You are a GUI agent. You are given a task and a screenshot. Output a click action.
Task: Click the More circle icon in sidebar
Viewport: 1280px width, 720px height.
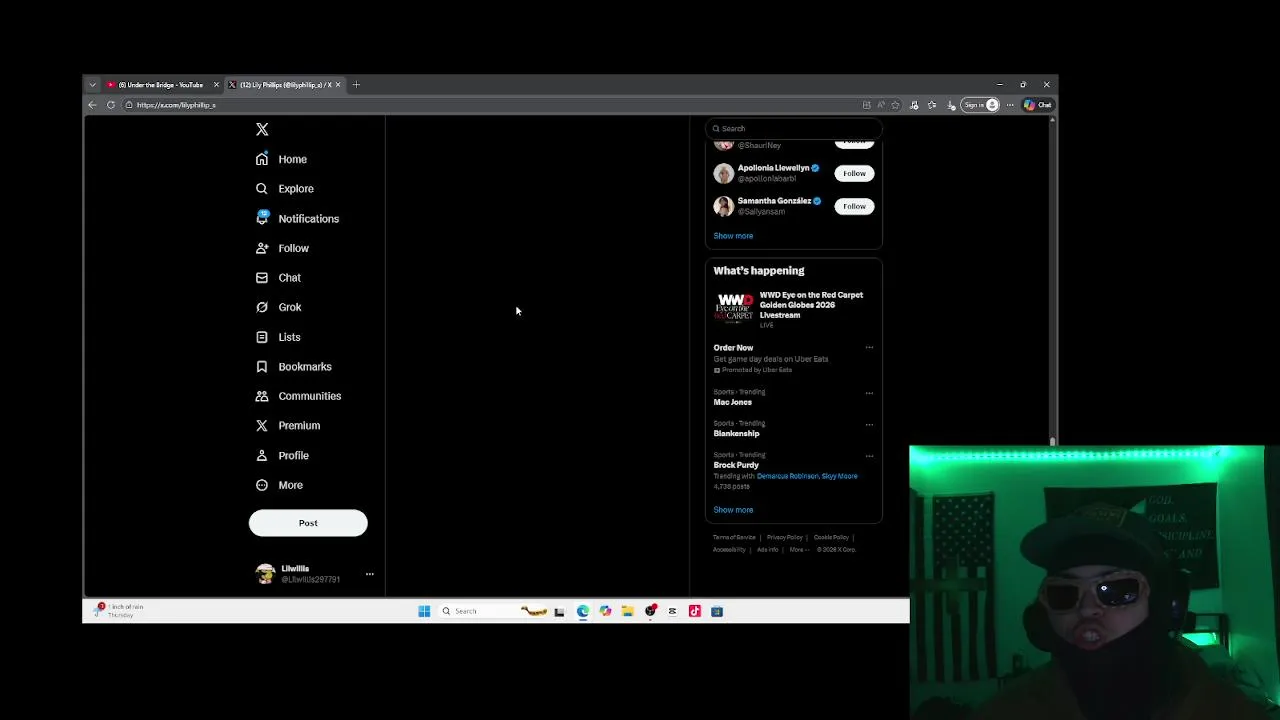coord(262,485)
